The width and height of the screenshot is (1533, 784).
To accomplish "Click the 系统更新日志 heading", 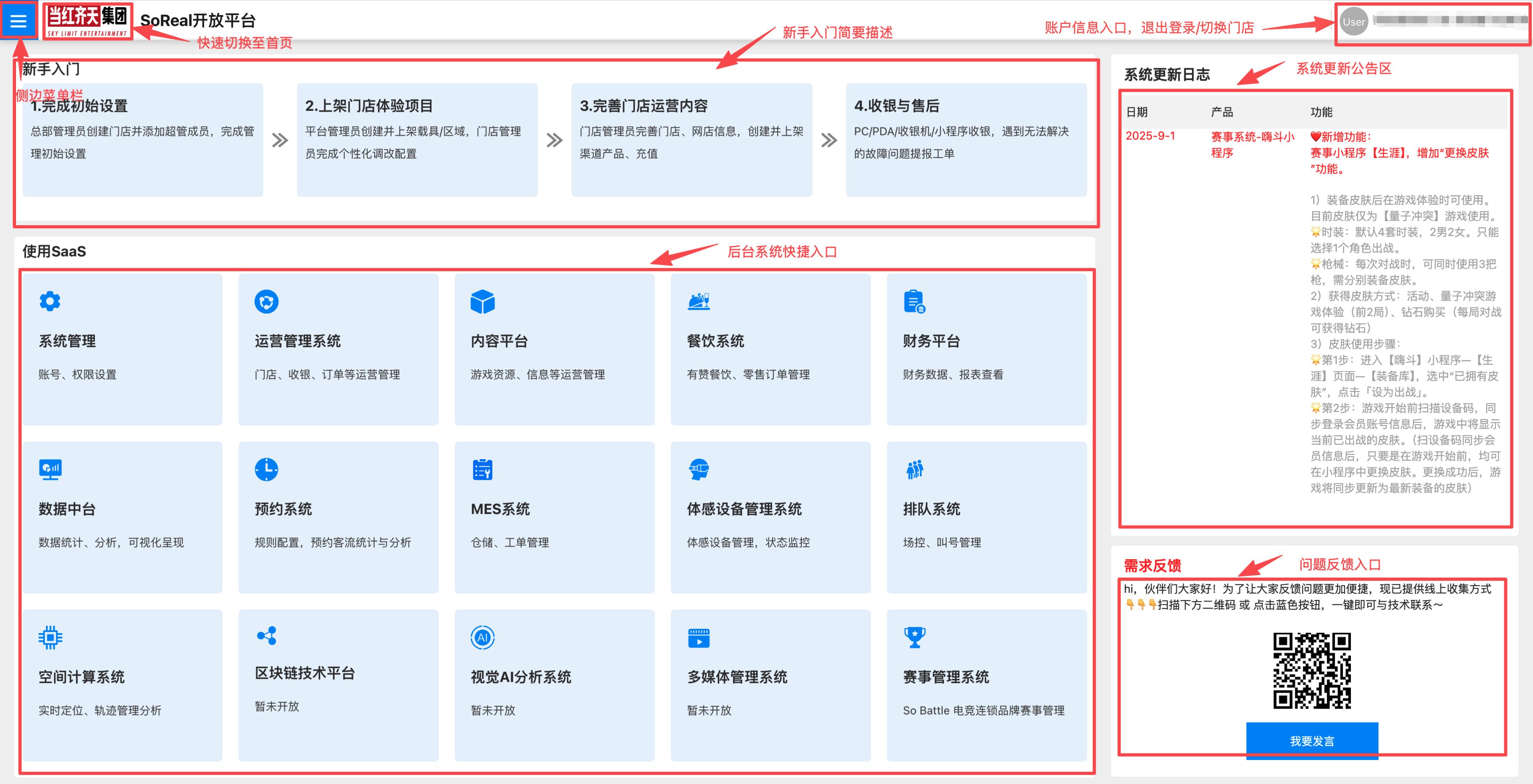I will pos(1166,75).
